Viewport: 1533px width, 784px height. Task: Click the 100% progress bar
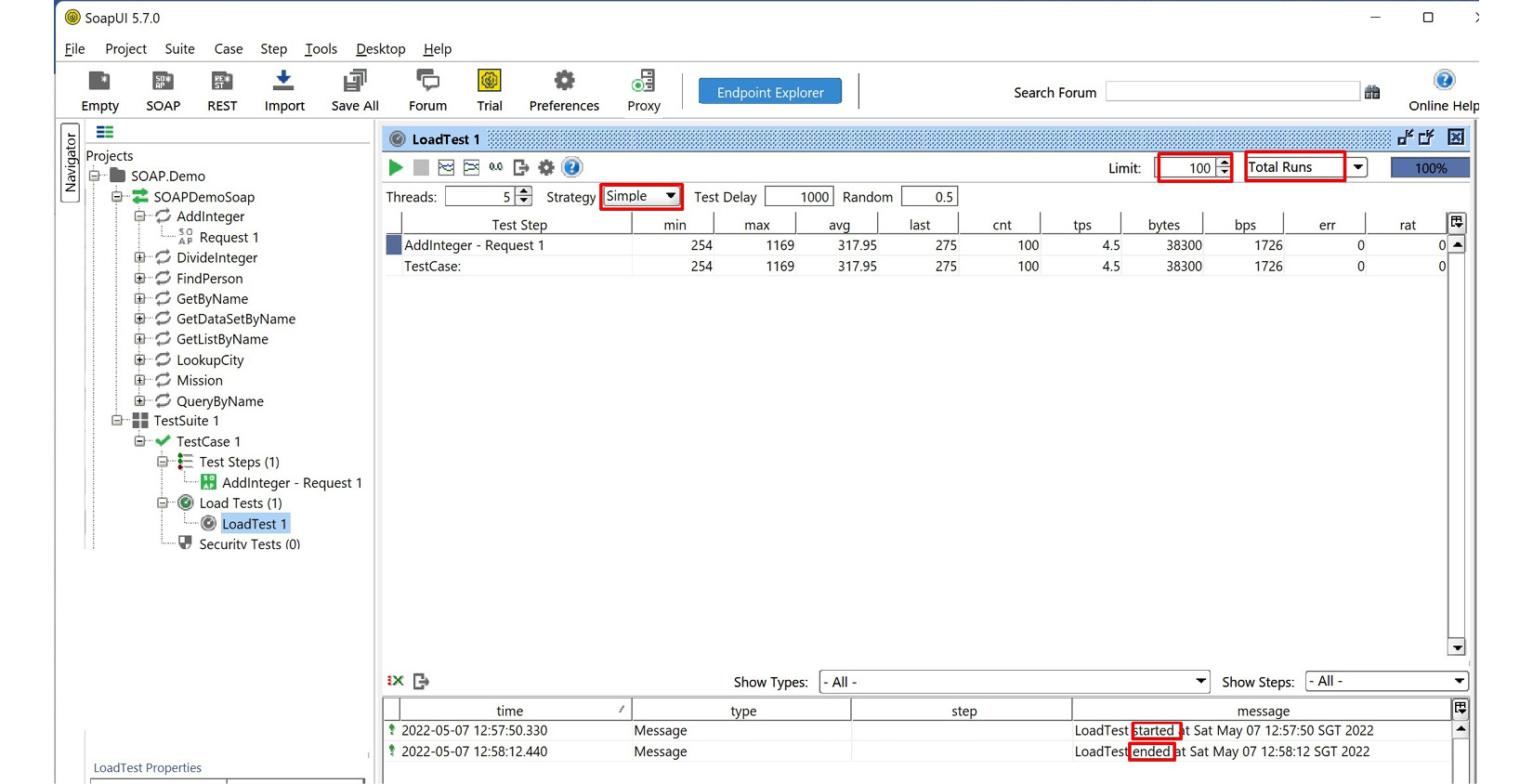click(x=1430, y=168)
